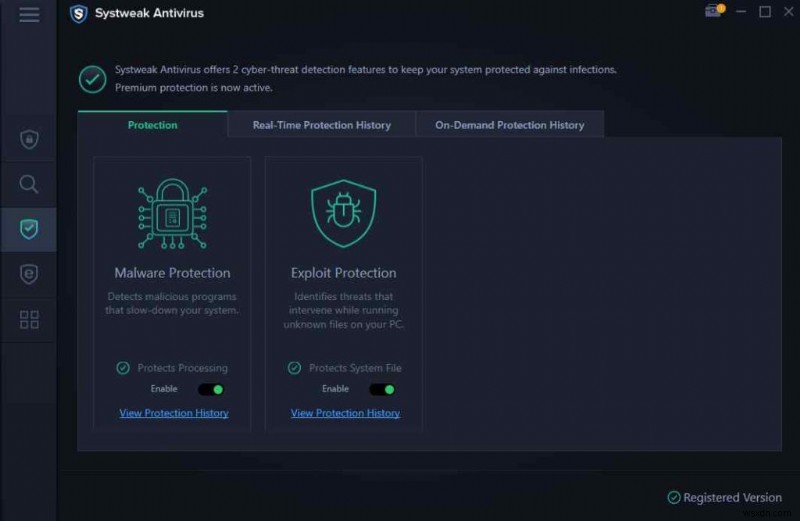This screenshot has height=521, width=800.
Task: Open the shield with 'e' web protection icon
Action: coord(29,274)
